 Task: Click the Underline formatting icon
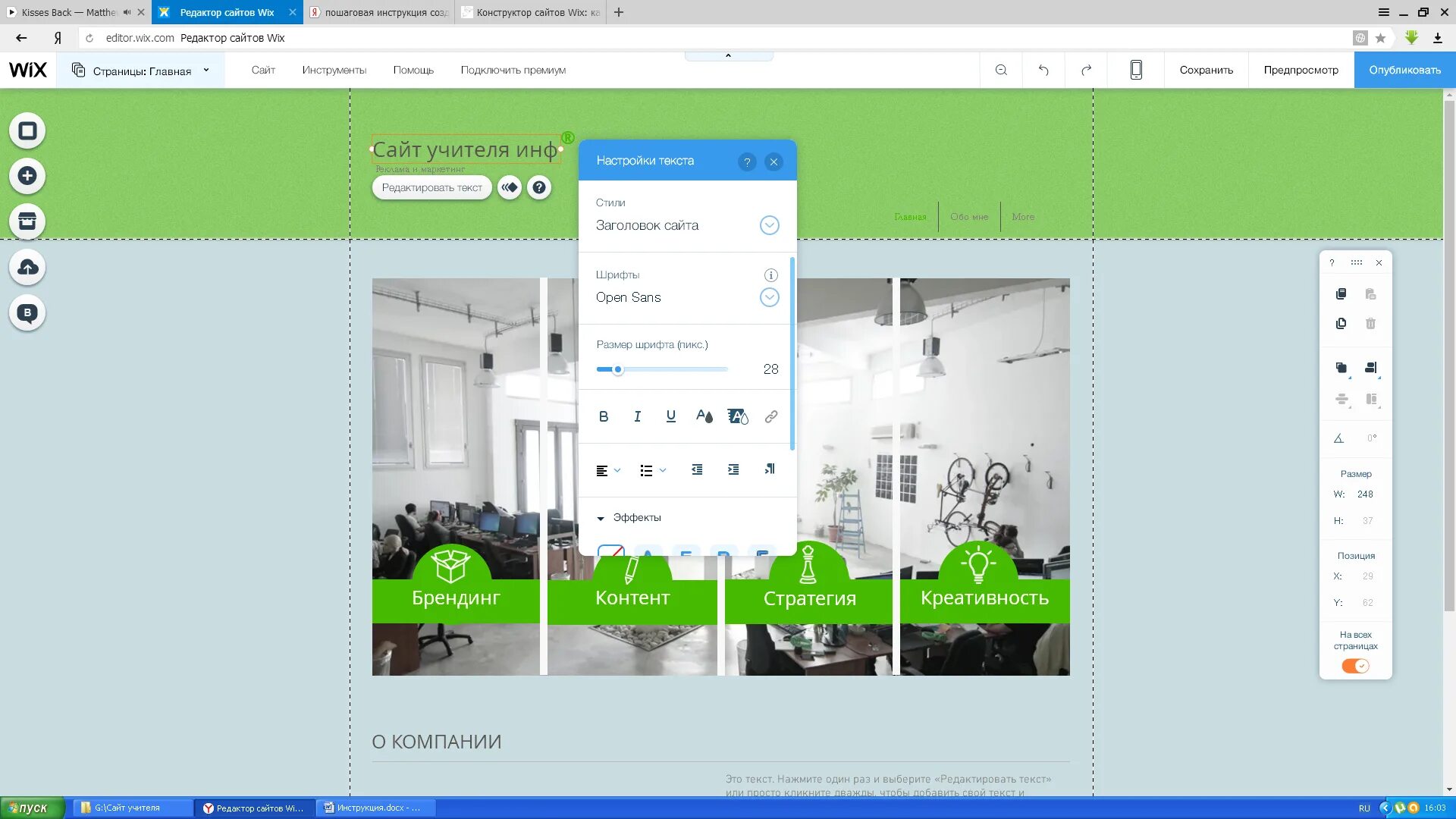pyautogui.click(x=670, y=416)
